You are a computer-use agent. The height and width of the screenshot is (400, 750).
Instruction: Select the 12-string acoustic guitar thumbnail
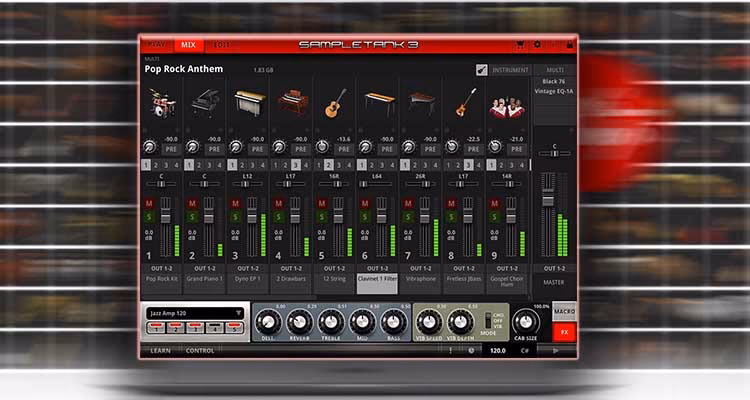pyautogui.click(x=335, y=103)
